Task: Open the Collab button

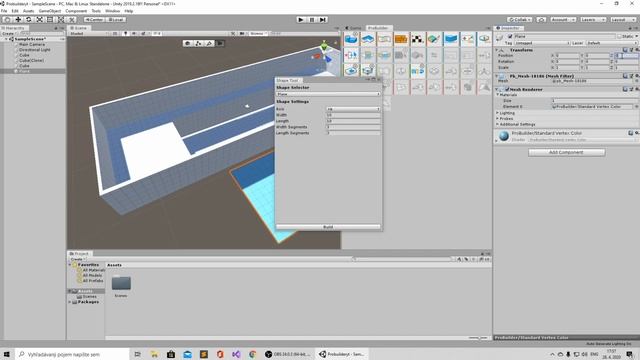Action: (520, 20)
